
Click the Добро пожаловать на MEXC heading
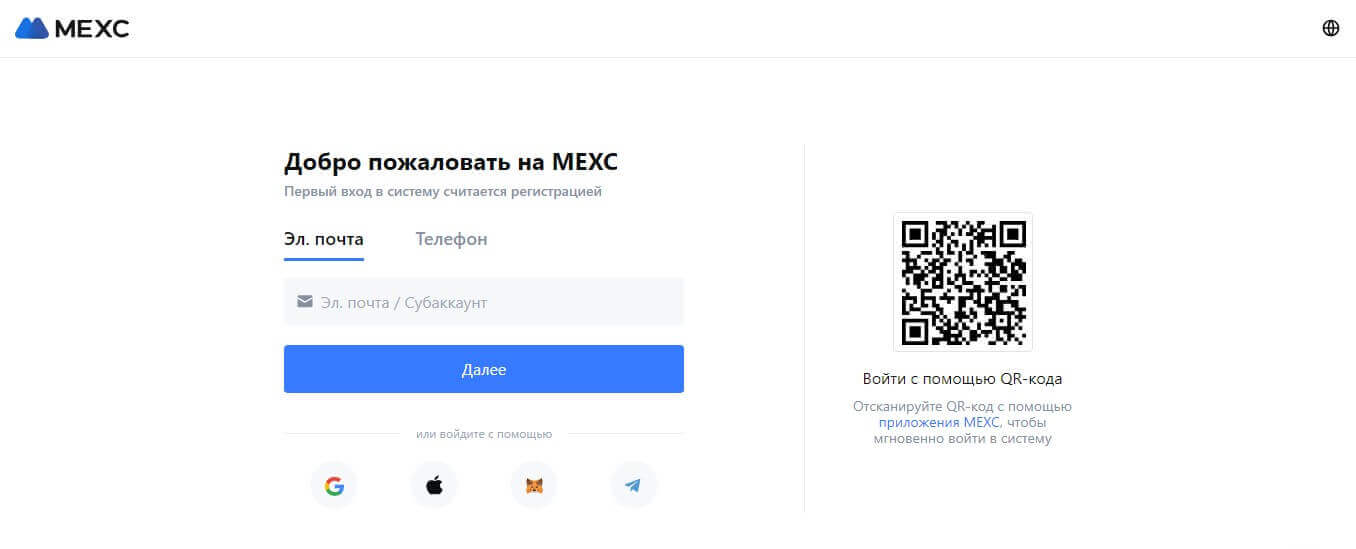coord(452,162)
